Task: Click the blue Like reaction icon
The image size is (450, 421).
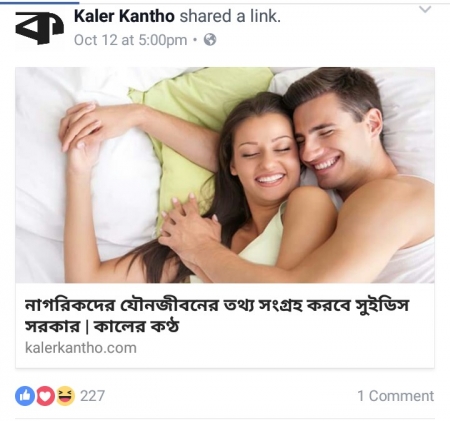Action: (x=25, y=396)
